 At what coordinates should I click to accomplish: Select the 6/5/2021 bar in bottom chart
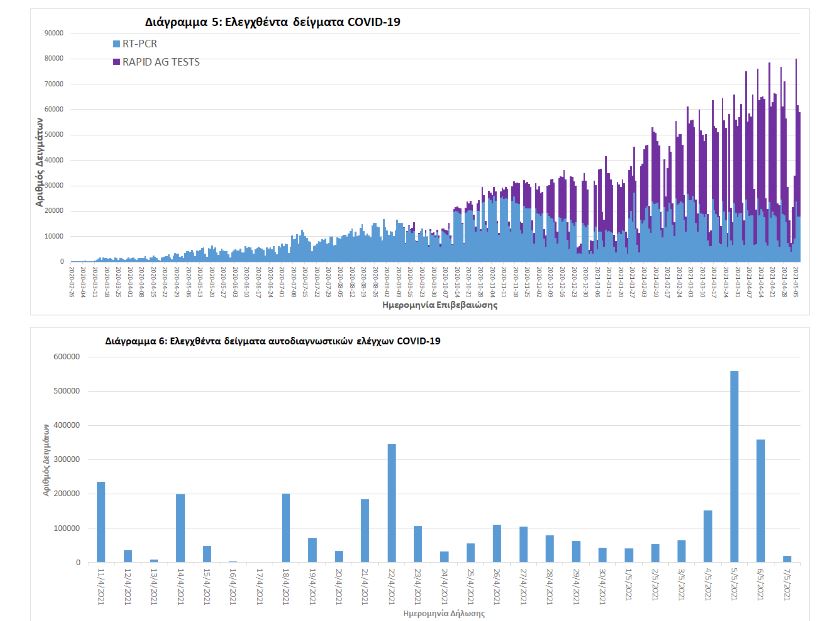tap(760, 500)
